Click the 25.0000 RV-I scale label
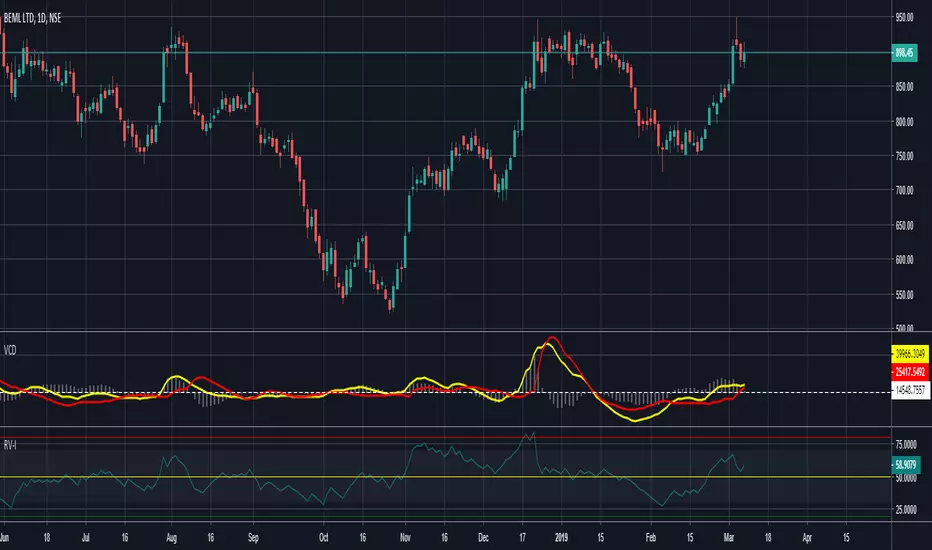Viewport: 932px width, 550px height. (x=906, y=510)
